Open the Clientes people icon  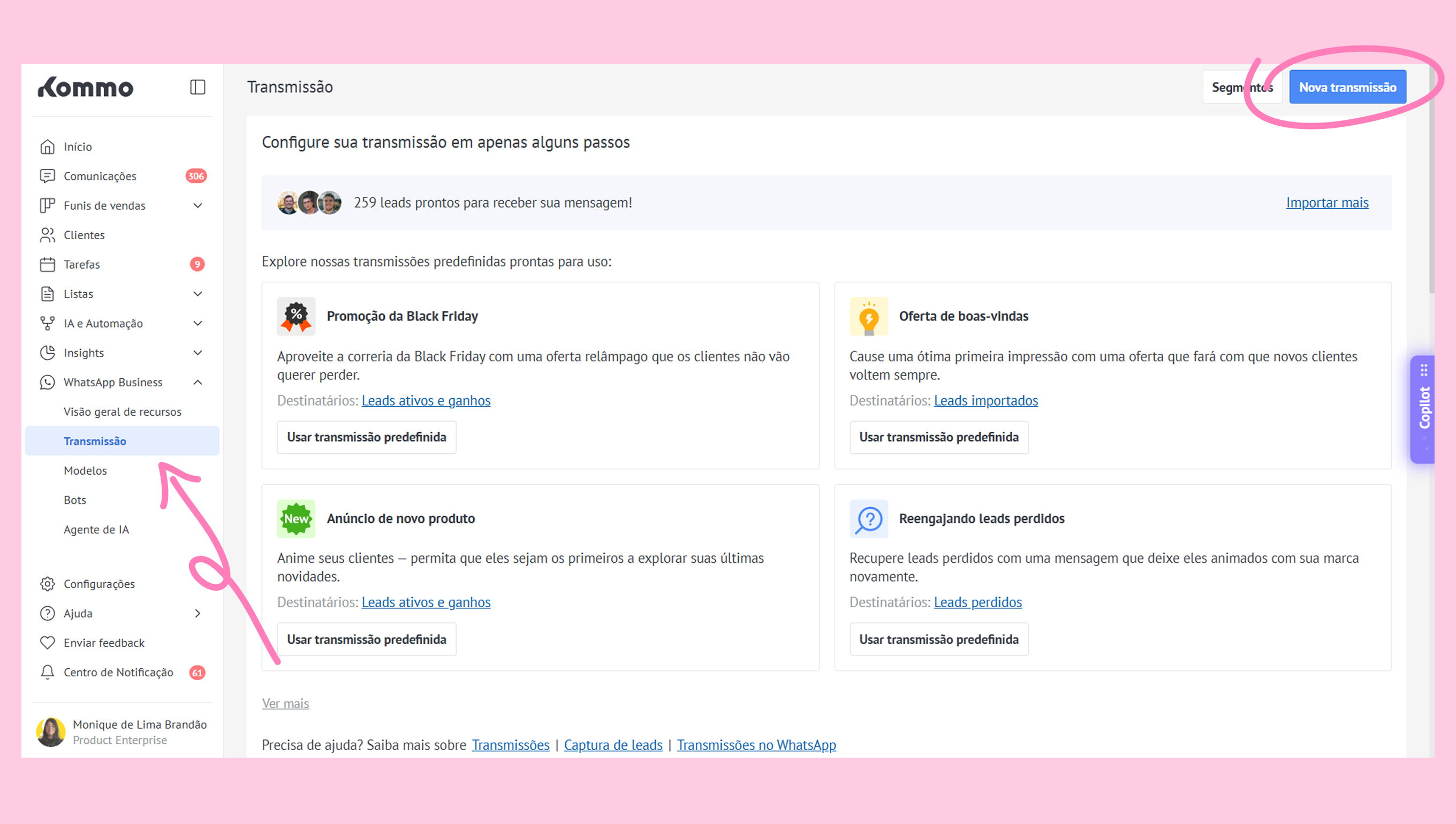click(48, 235)
